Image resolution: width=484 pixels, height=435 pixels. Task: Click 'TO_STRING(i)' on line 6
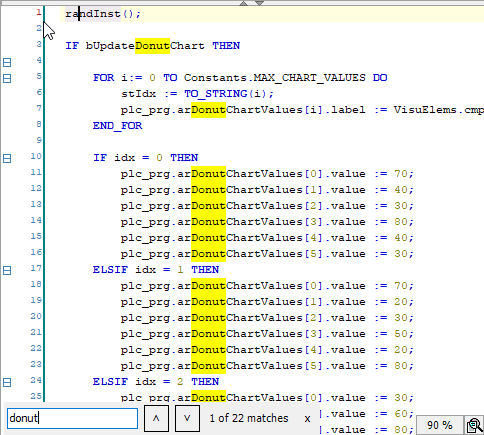226,94
